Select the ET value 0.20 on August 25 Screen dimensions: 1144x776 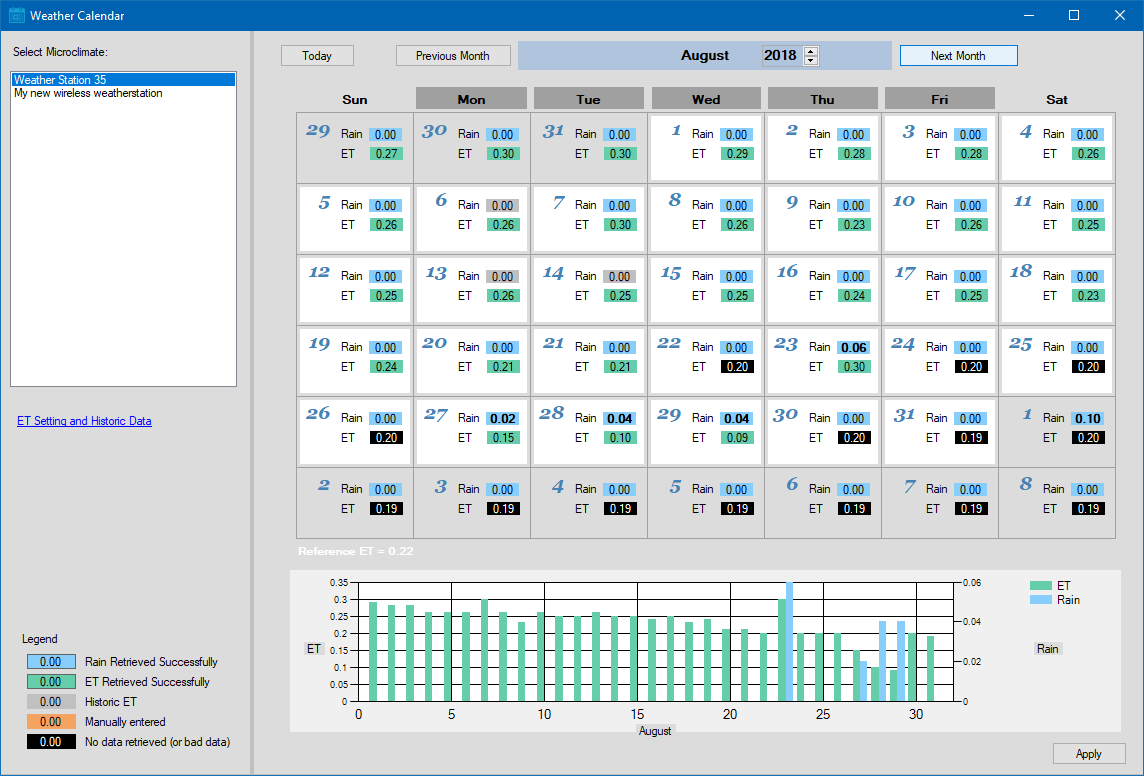click(1088, 367)
